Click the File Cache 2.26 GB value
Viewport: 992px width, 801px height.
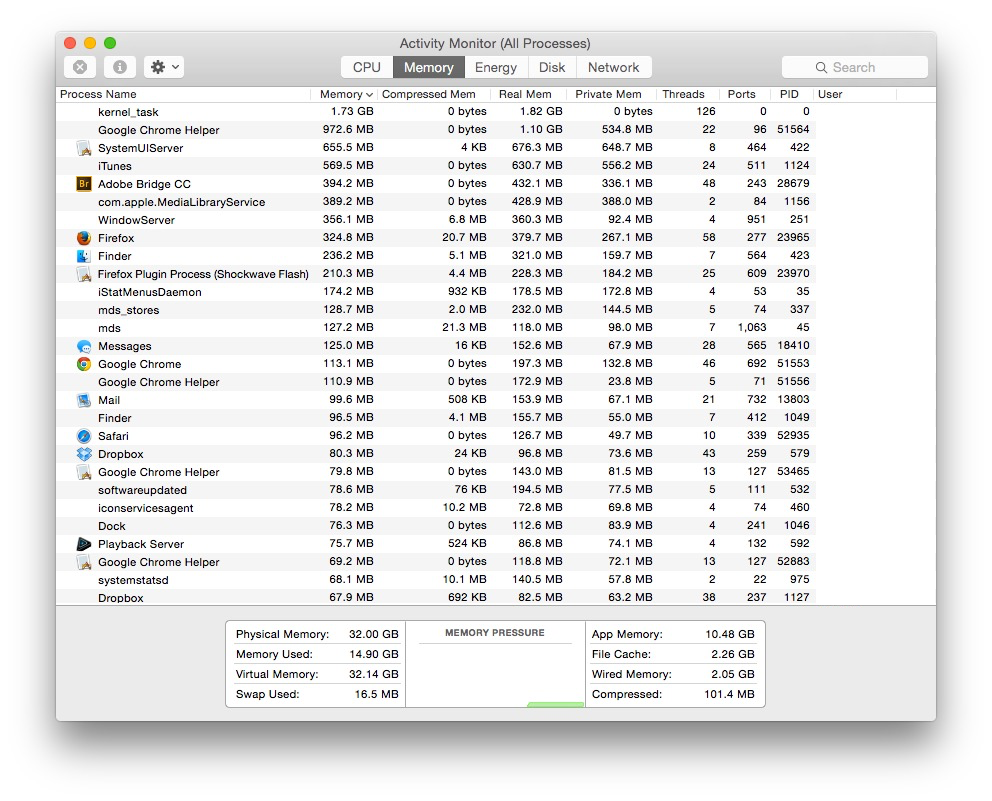point(733,654)
